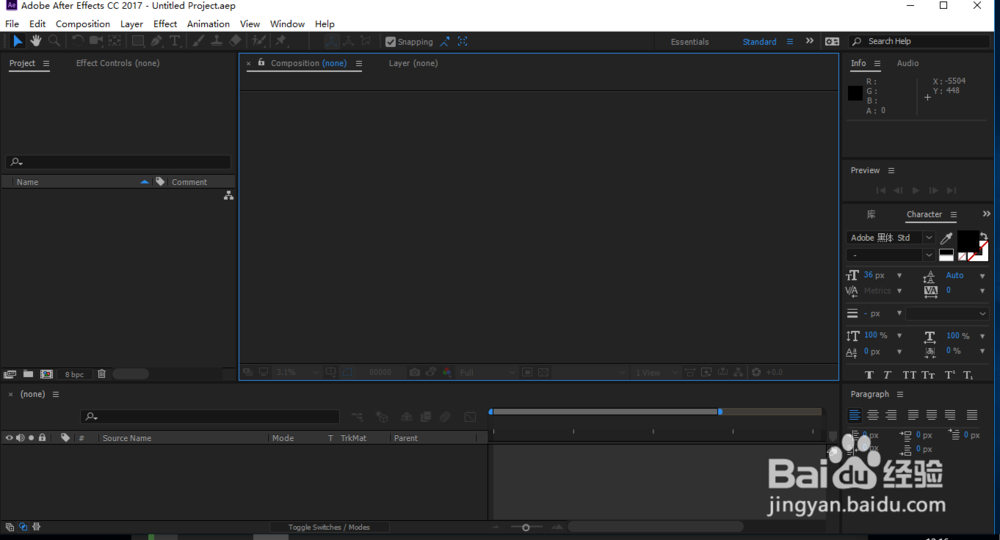Viewport: 1000px width, 540px height.
Task: Select the Rotation tool
Action: (77, 41)
